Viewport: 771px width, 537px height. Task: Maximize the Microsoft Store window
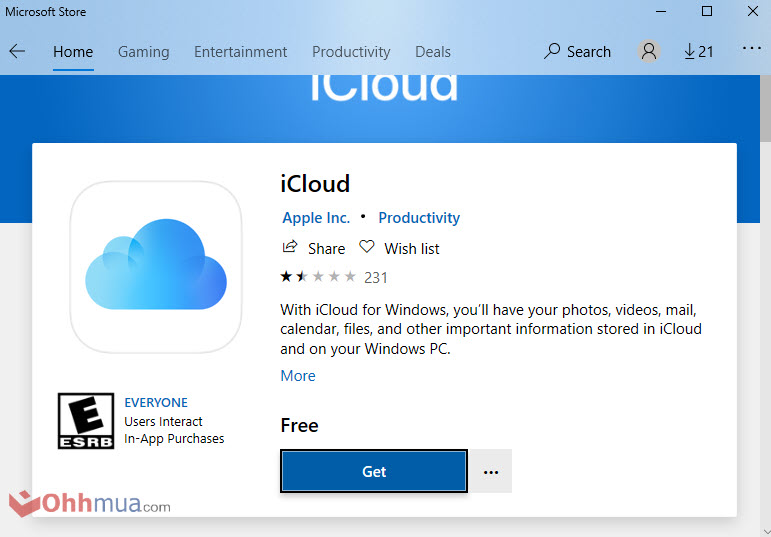707,11
